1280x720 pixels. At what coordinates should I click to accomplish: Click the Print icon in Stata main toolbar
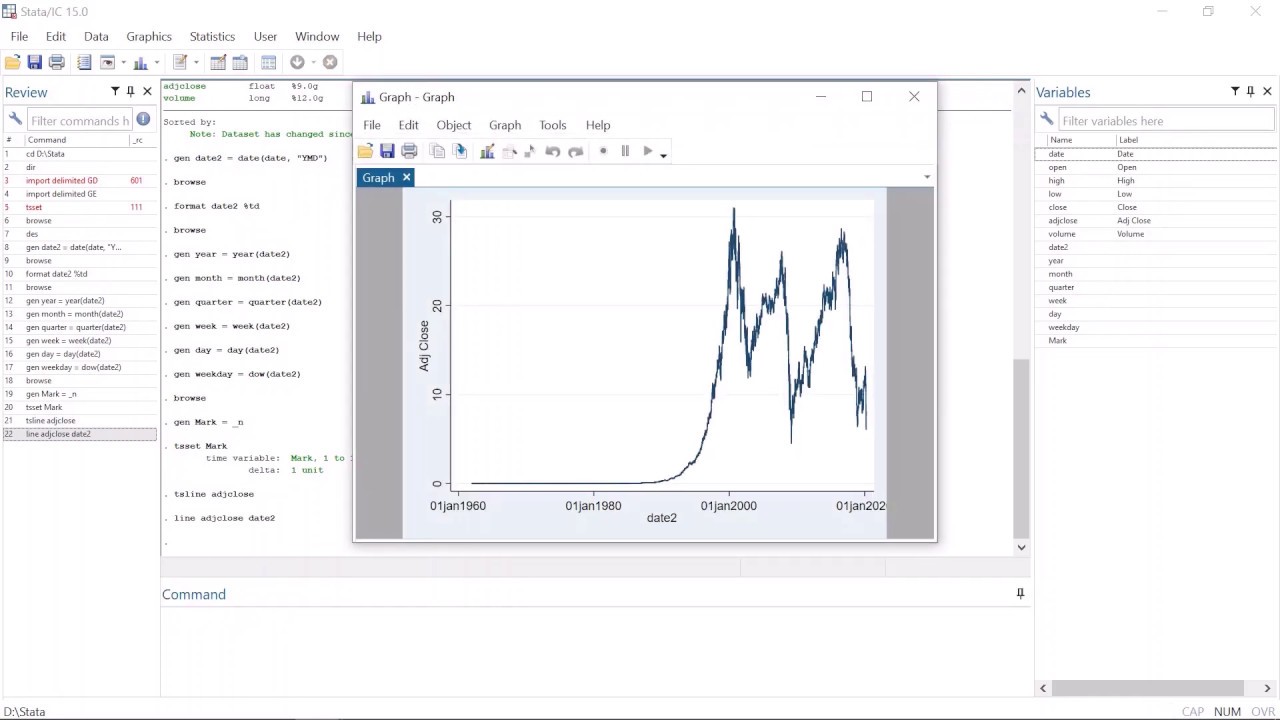(x=57, y=62)
